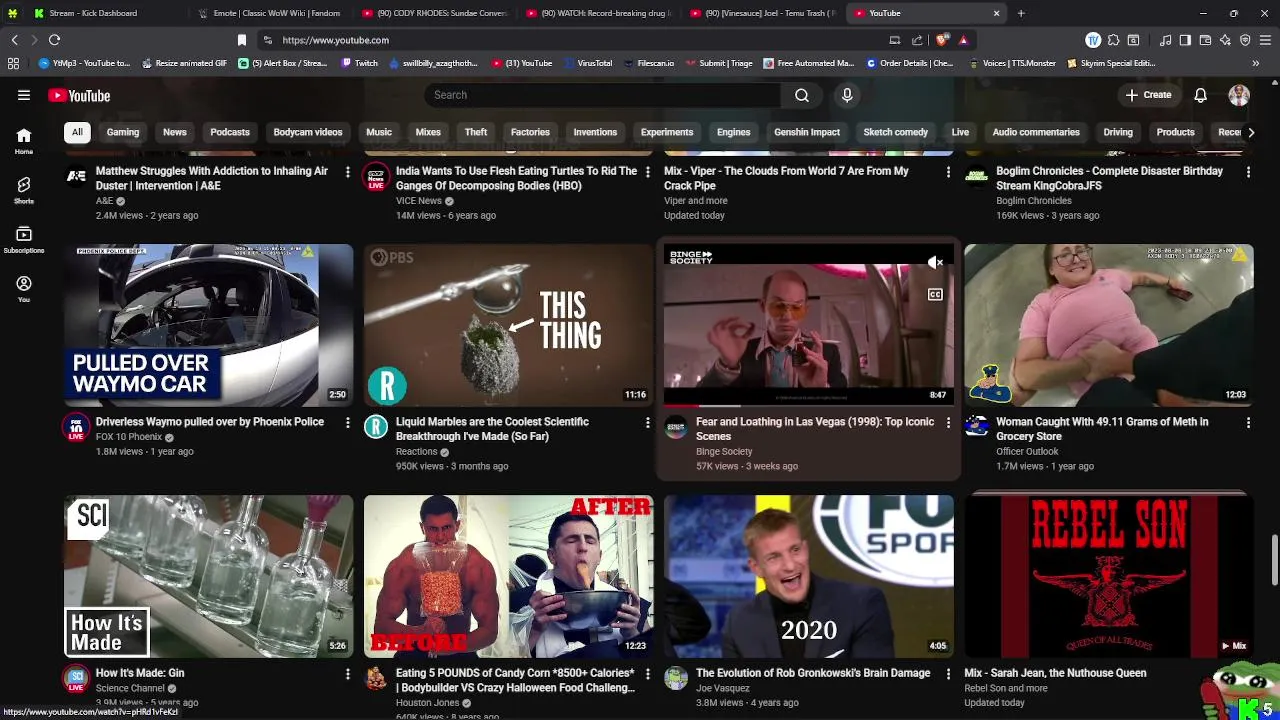Select the Inventions filter chip
Screen dimensions: 1280x720
[x=595, y=132]
